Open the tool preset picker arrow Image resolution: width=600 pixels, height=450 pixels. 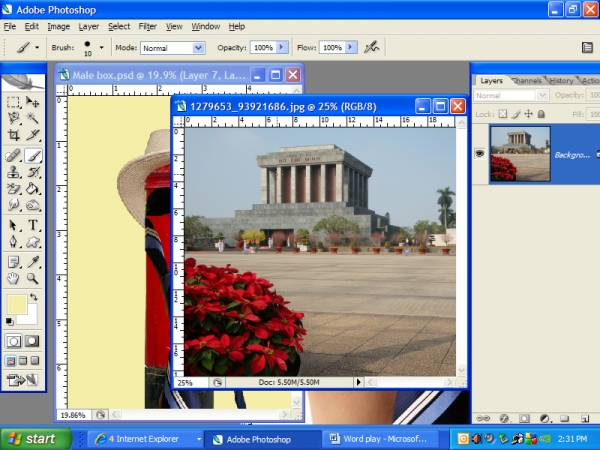pyautogui.click(x=37, y=48)
